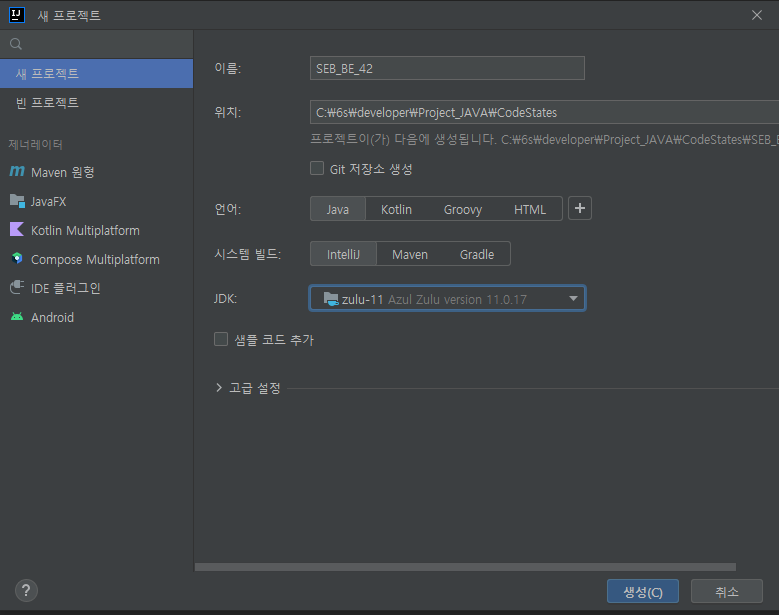779x615 pixels.
Task: Enable the Git 저장소 생성 checkbox
Action: [317, 168]
